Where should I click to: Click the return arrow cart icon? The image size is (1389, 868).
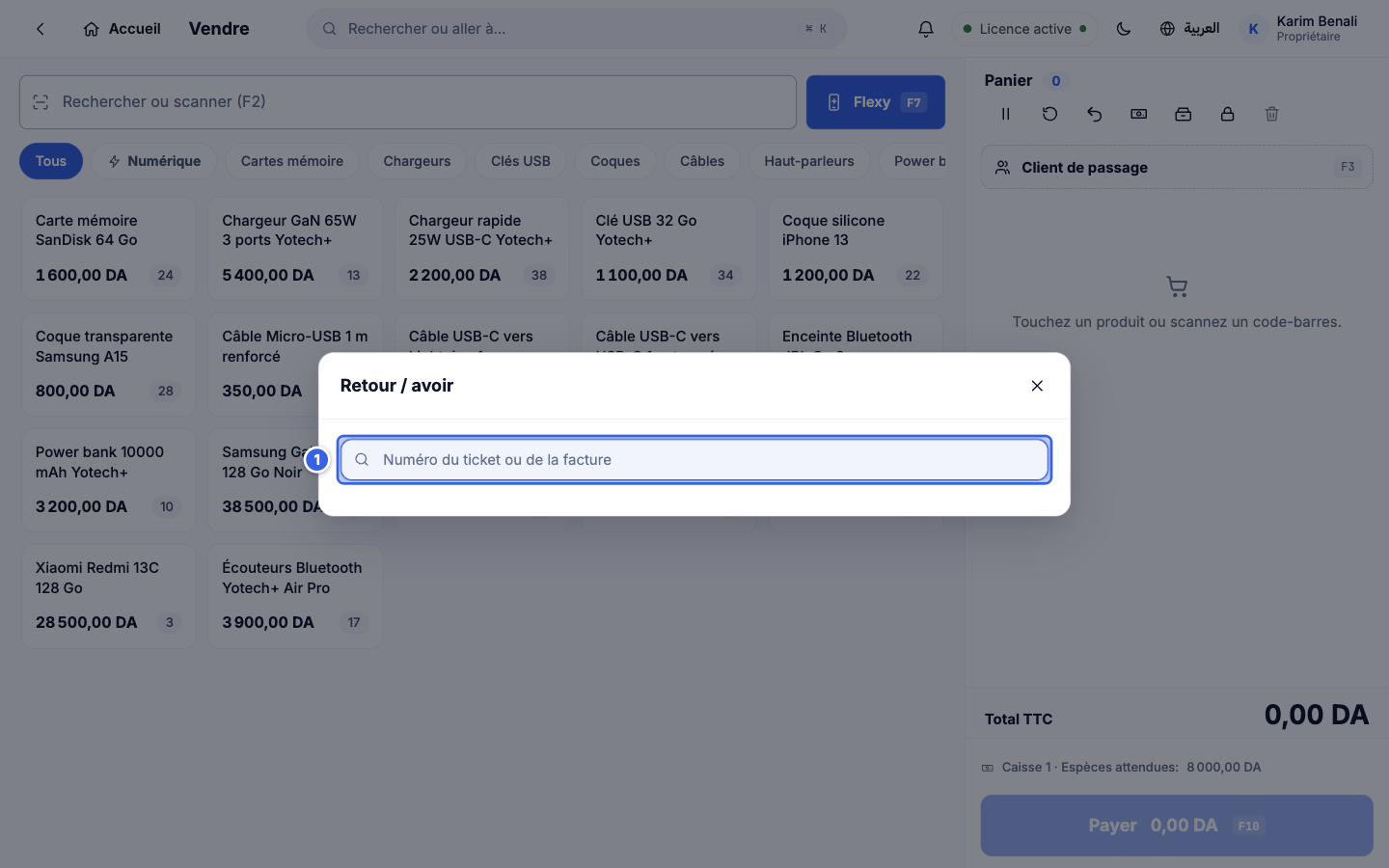click(1094, 114)
